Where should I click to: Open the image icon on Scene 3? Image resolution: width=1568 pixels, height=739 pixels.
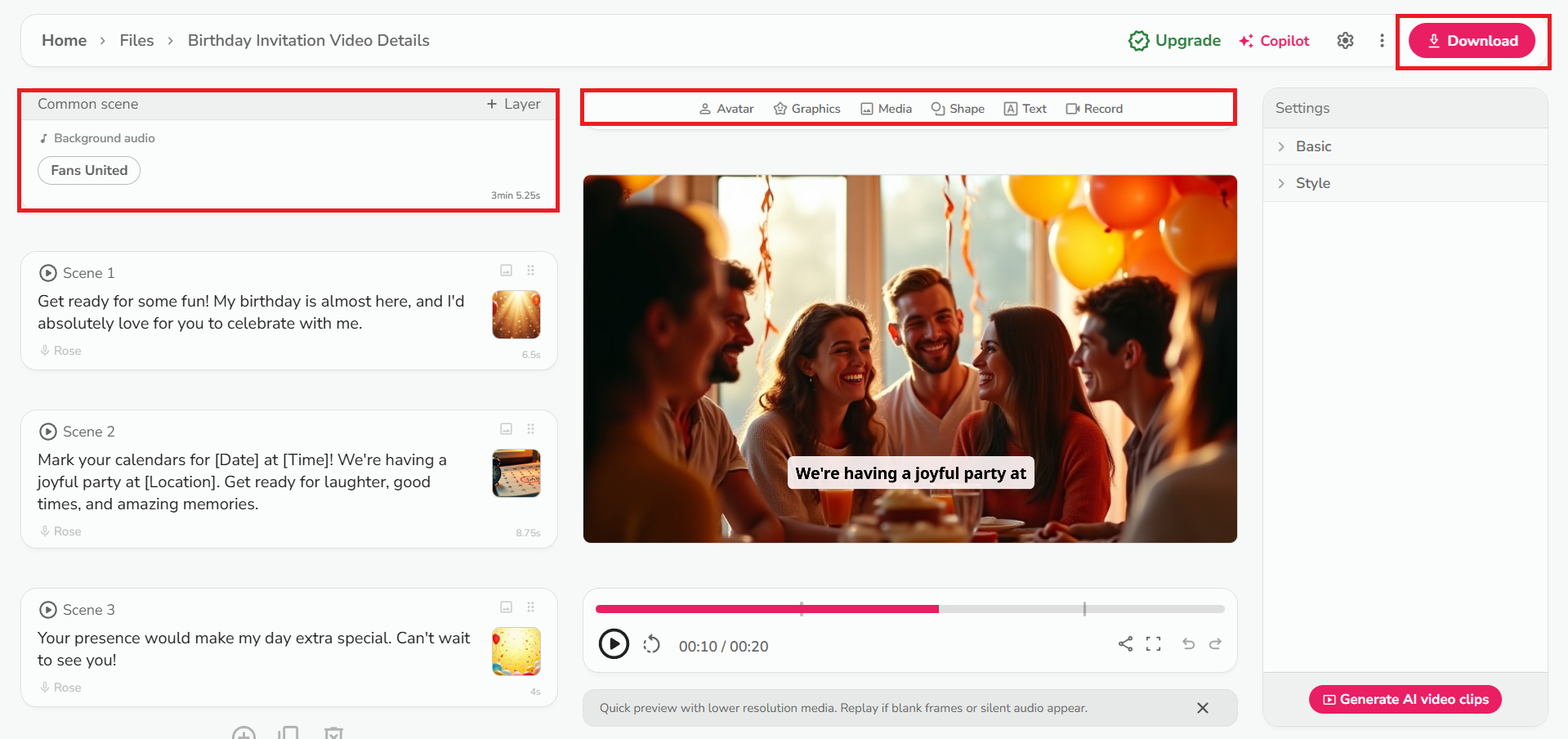coord(507,607)
